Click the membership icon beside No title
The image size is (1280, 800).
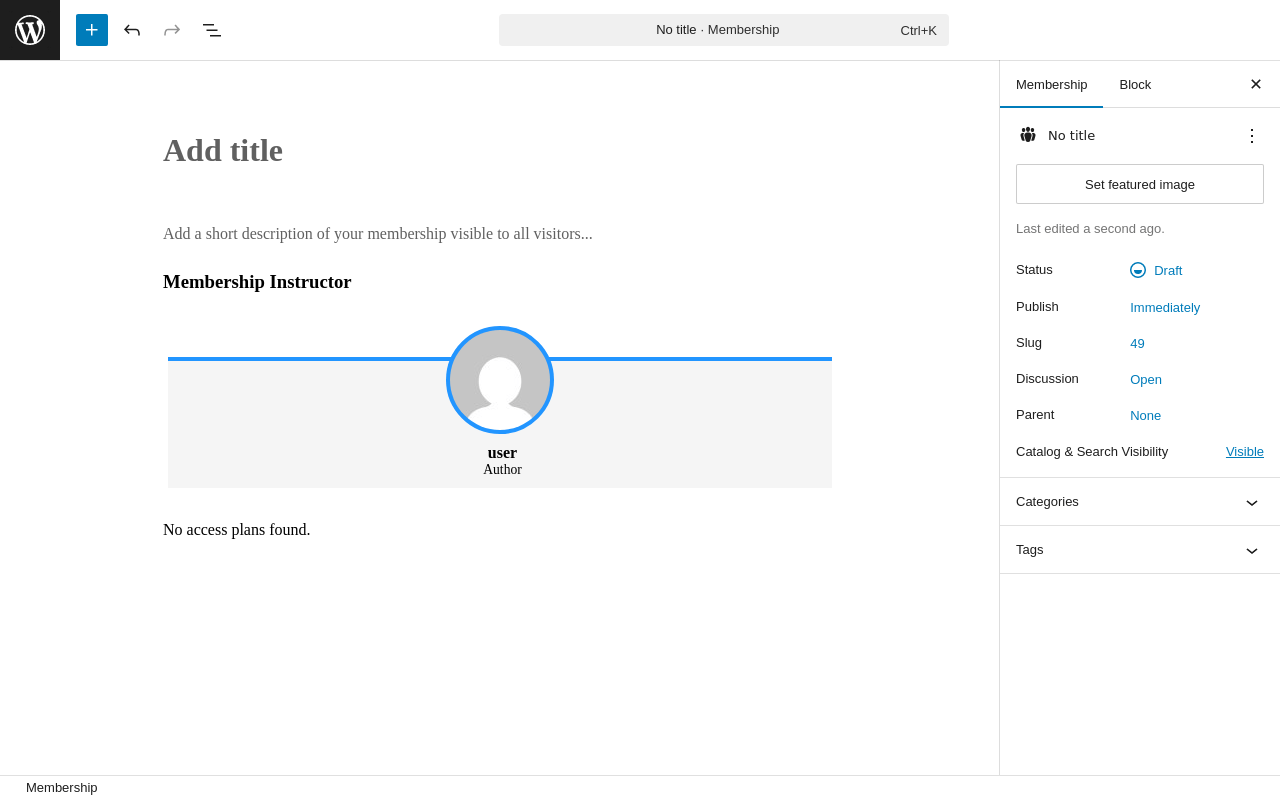coord(1027,135)
